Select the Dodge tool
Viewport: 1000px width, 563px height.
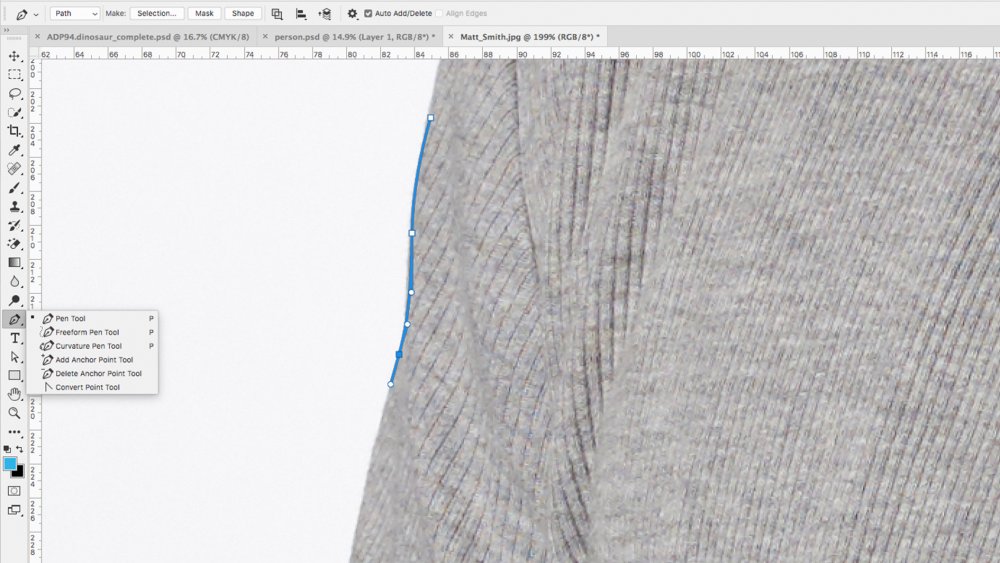pyautogui.click(x=14, y=300)
